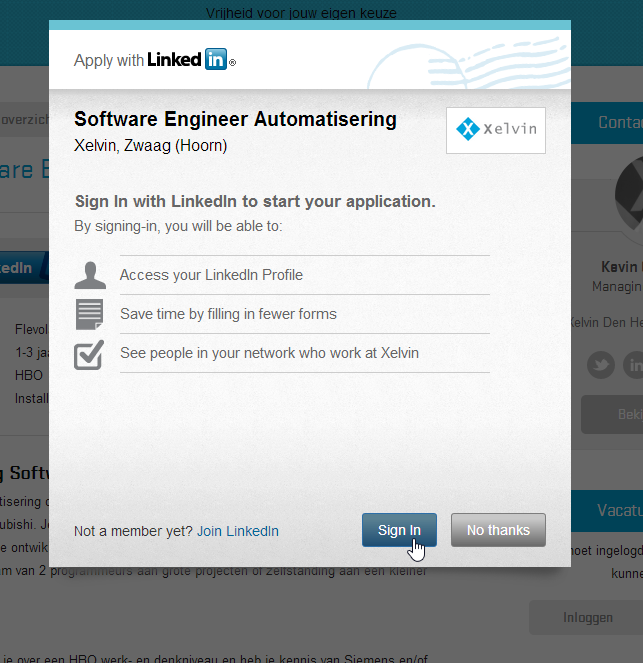Dismiss the dialog with No thanks

click(x=498, y=530)
